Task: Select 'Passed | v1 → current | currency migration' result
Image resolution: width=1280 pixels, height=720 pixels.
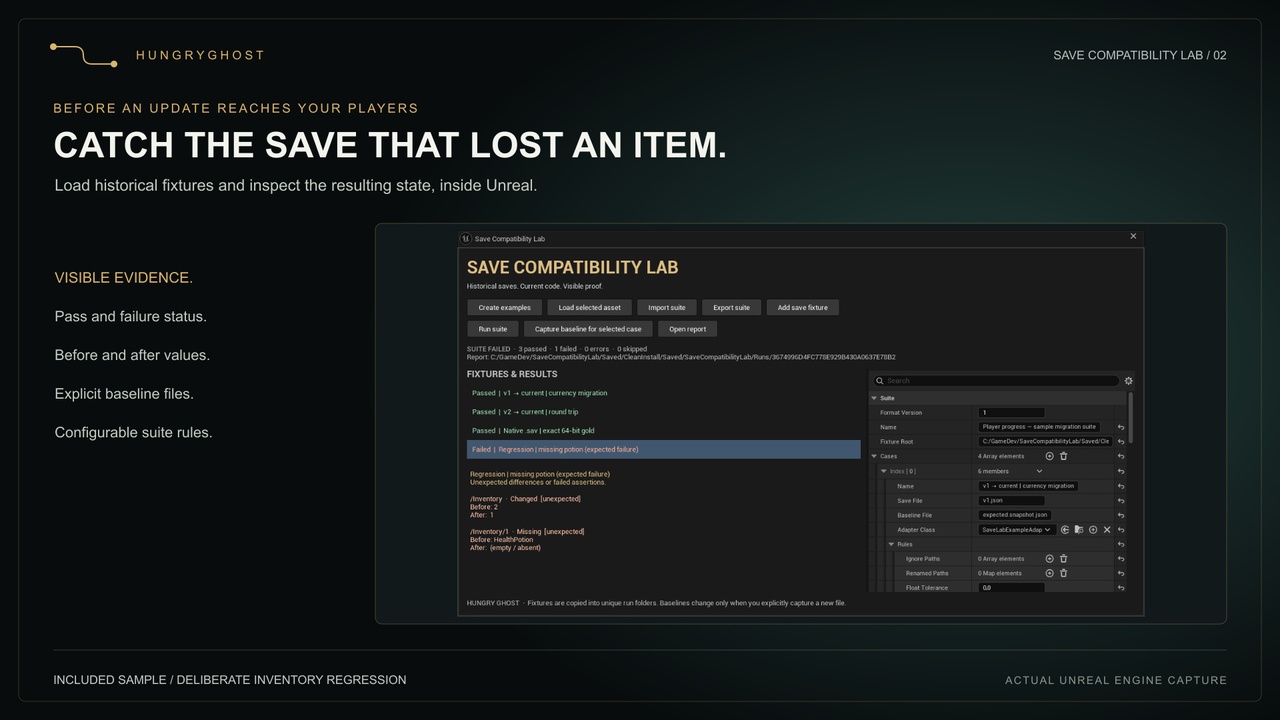Action: pyautogui.click(x=663, y=393)
